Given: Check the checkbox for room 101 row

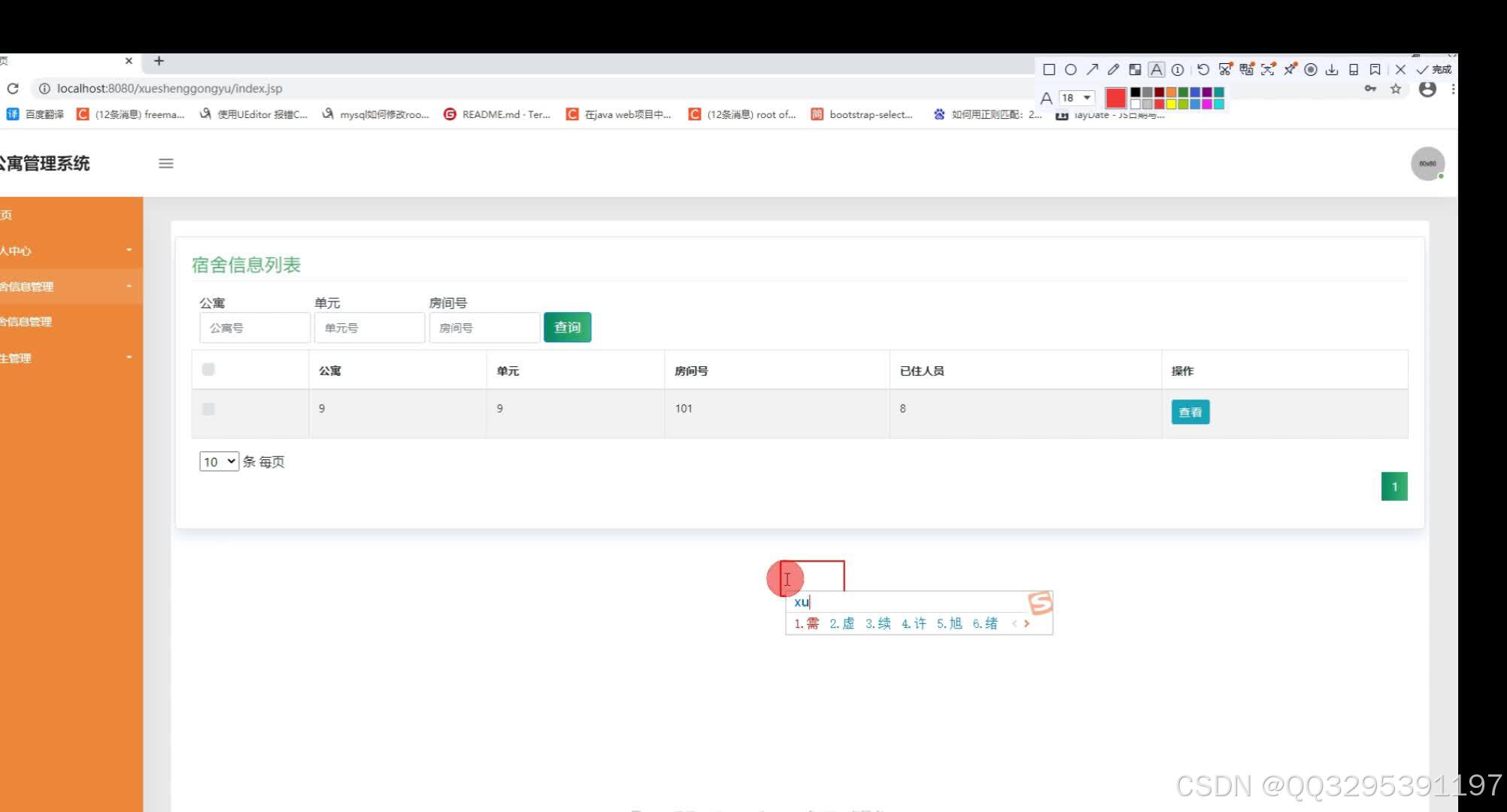Looking at the screenshot, I should 208,409.
